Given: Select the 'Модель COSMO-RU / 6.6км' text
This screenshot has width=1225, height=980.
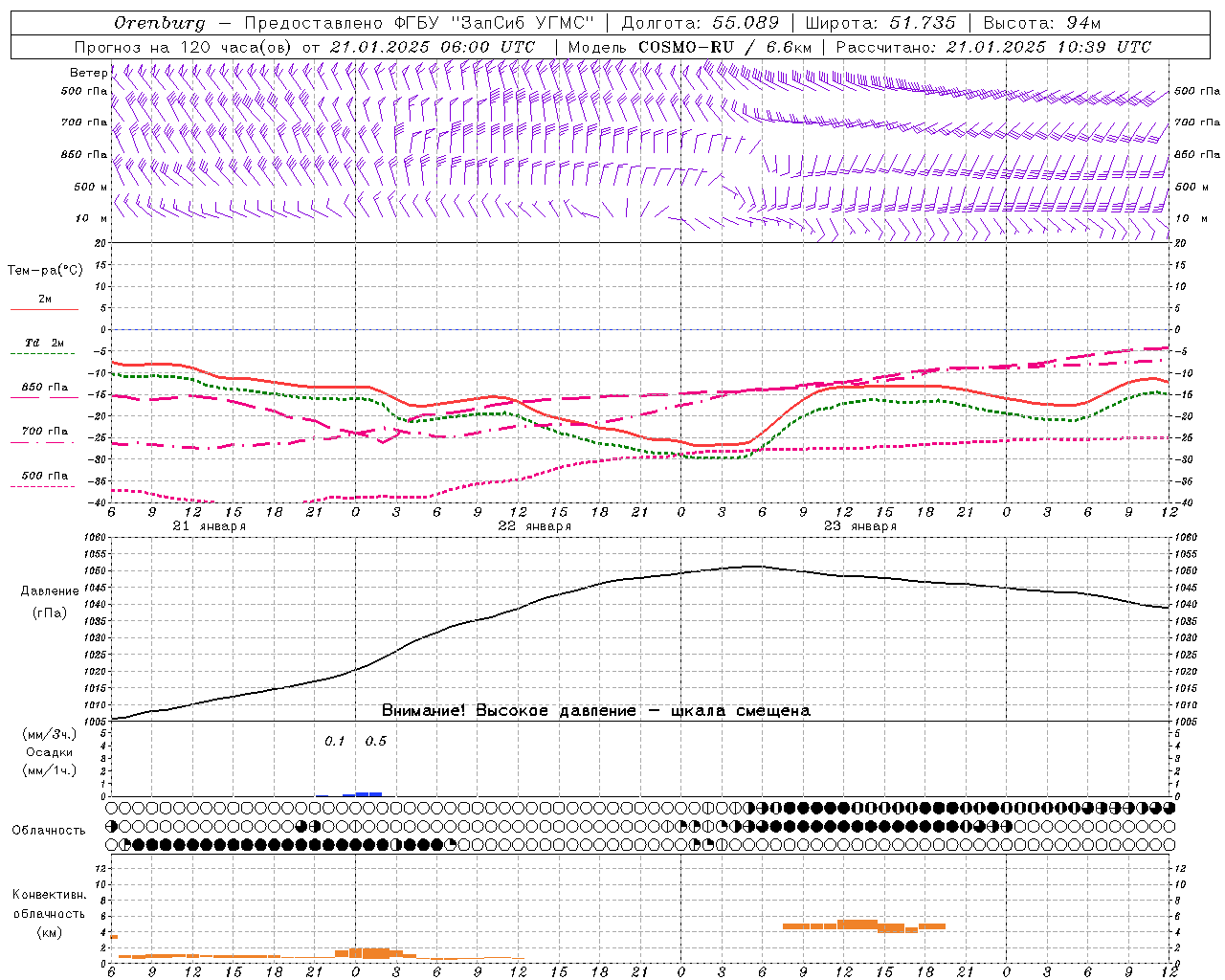Looking at the screenshot, I should [x=690, y=47].
